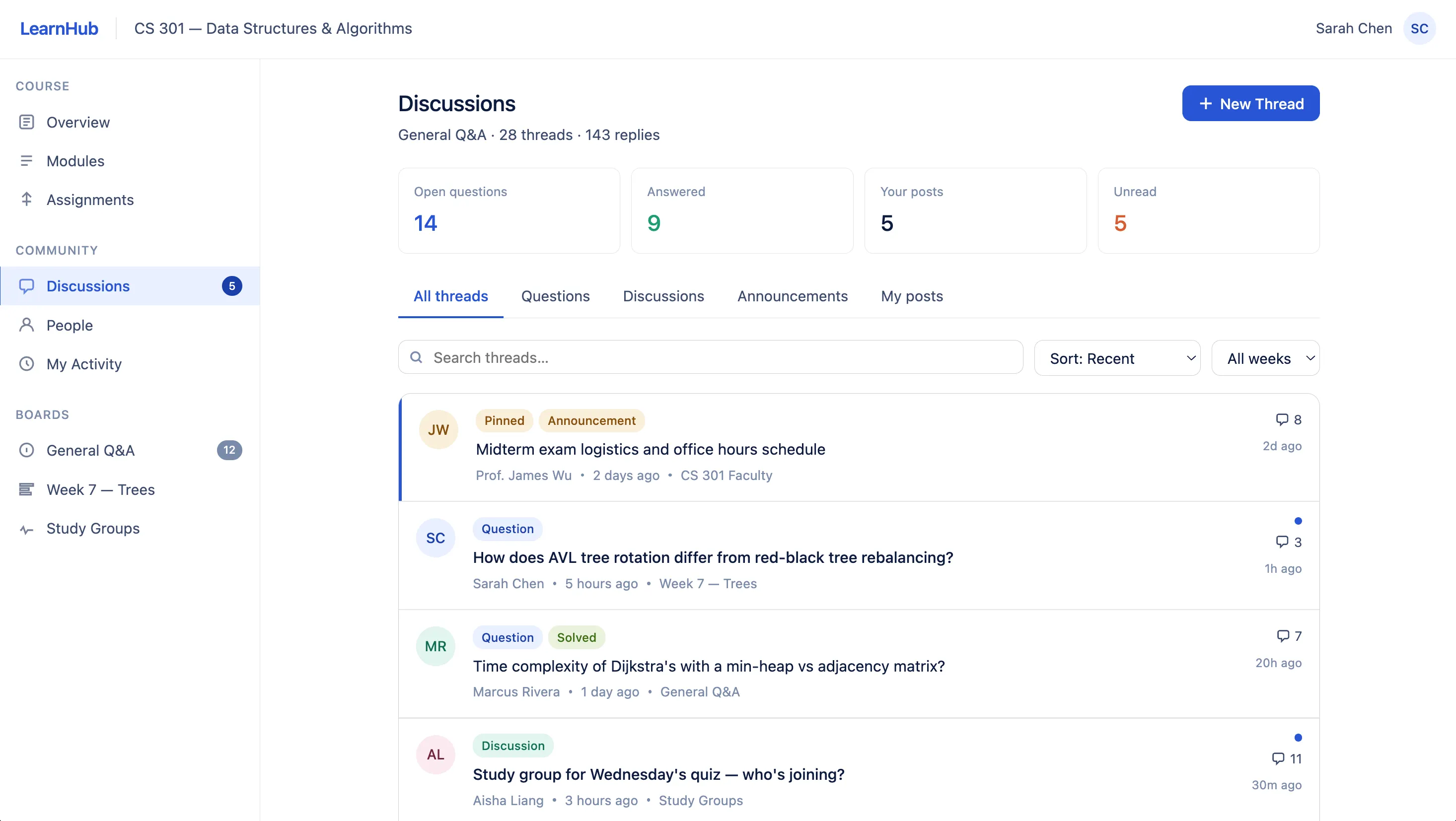Open the Dijkstra time complexity thread title
This screenshot has width=1456, height=821.
point(709,666)
